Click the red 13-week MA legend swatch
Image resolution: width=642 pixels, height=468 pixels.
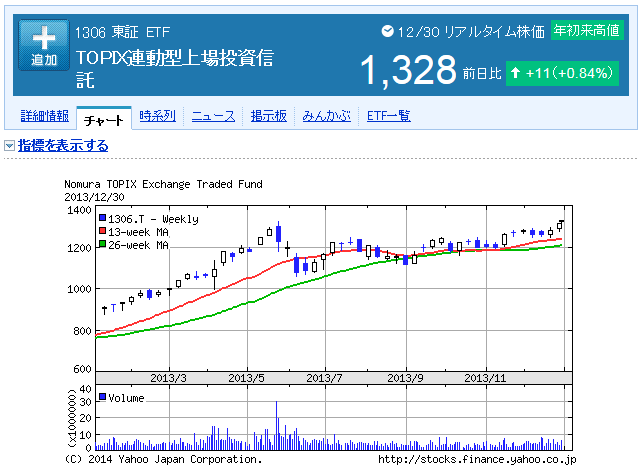click(x=103, y=231)
